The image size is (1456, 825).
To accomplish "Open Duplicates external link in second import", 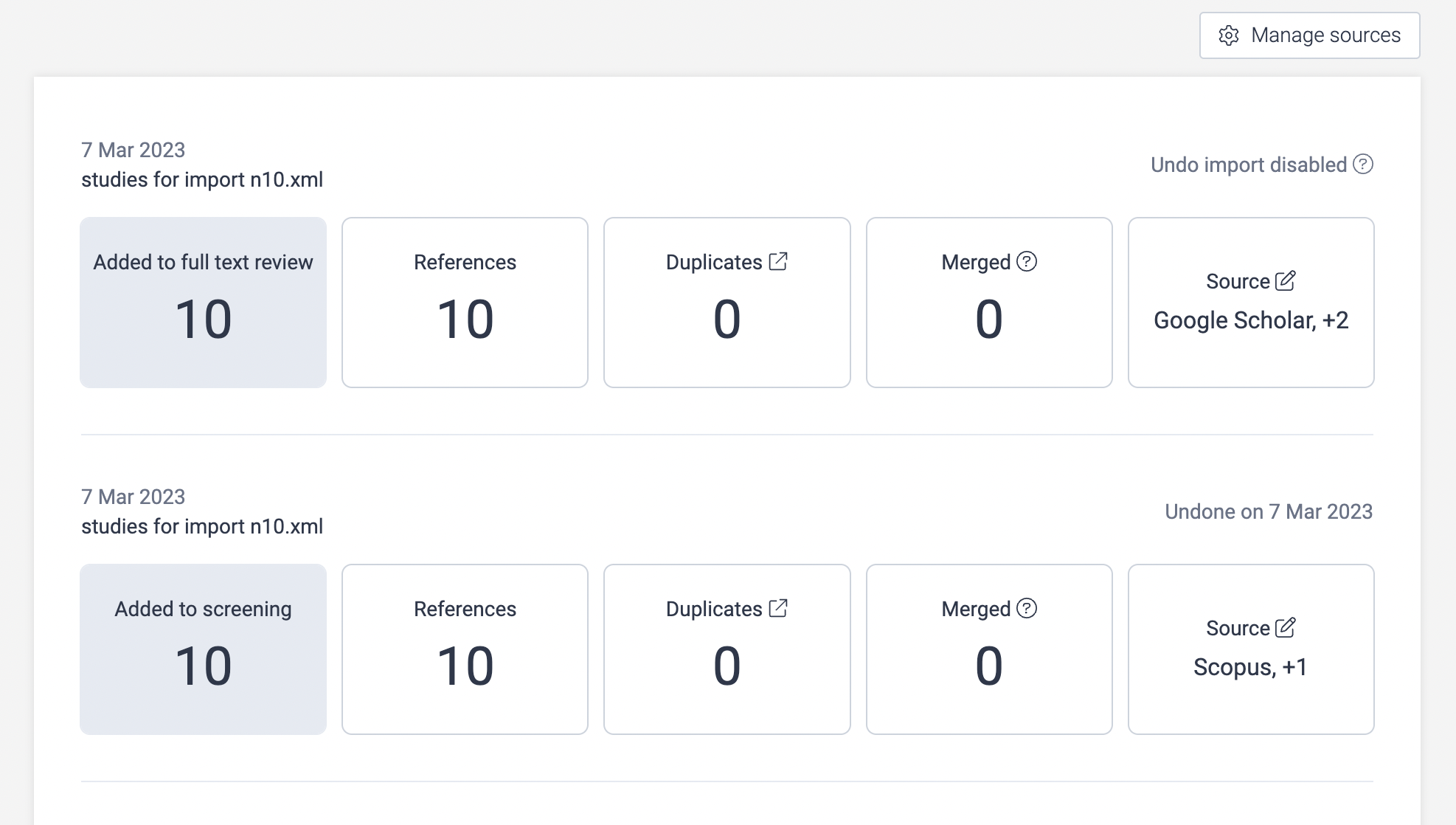I will tap(778, 608).
